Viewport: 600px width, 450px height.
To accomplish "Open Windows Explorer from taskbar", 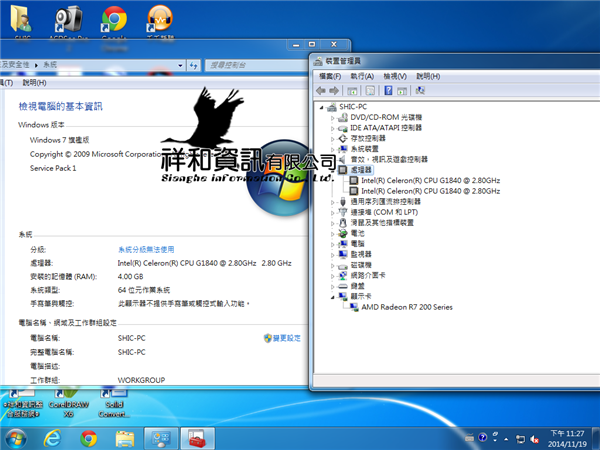I will 125,439.
